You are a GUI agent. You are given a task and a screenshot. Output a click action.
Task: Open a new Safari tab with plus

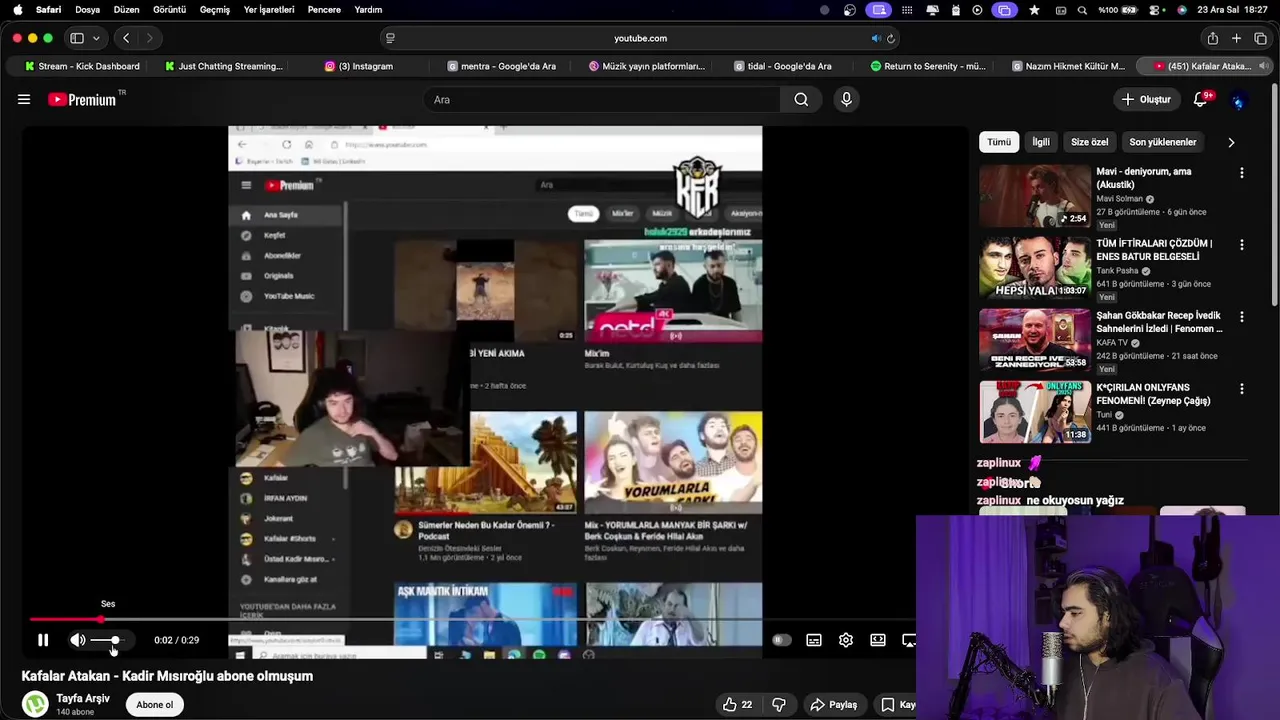tap(1236, 38)
